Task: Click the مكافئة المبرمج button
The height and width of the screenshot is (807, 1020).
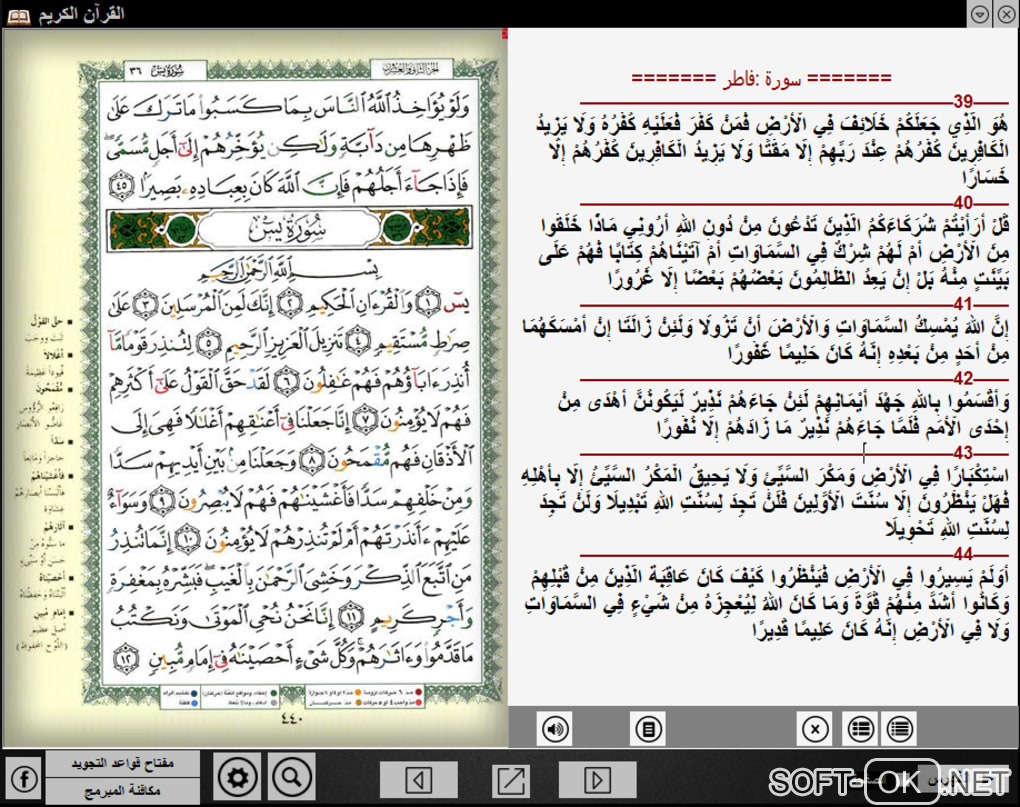Action: (x=123, y=791)
